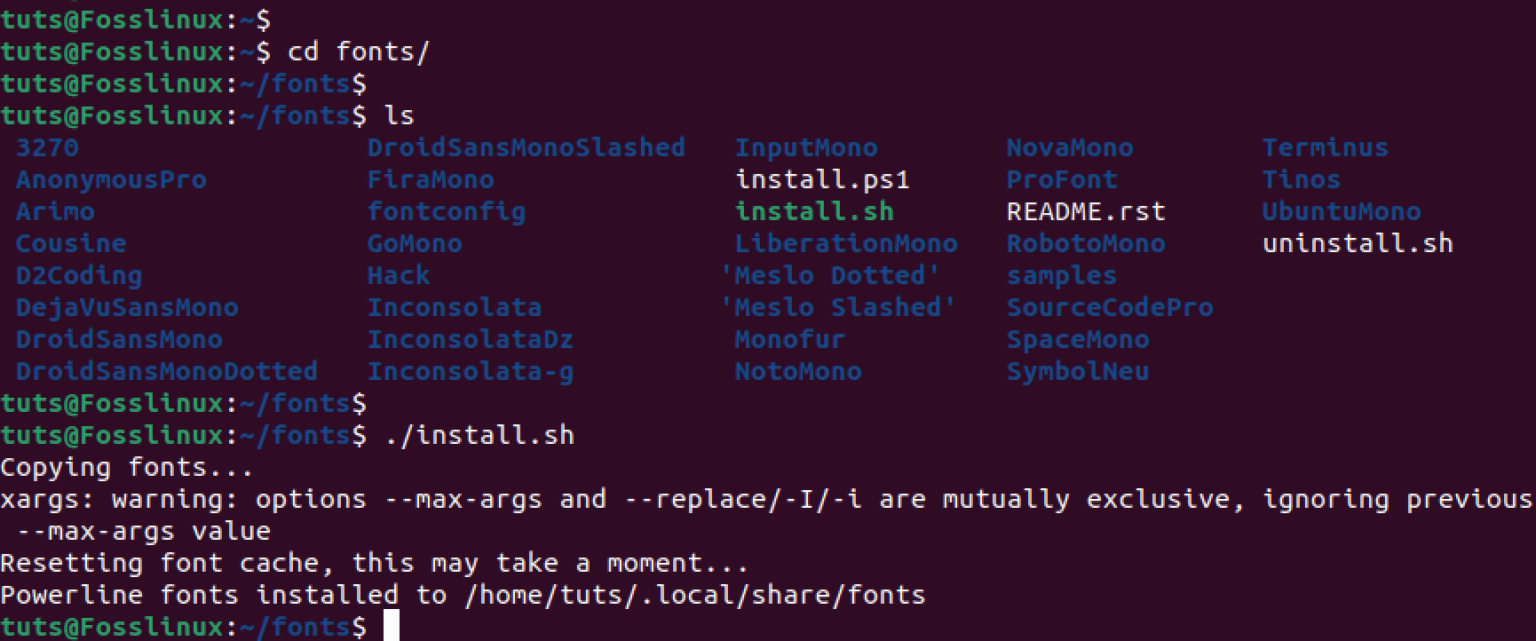The height and width of the screenshot is (641, 1536).
Task: Click the install.sh script filename
Action: (x=813, y=211)
